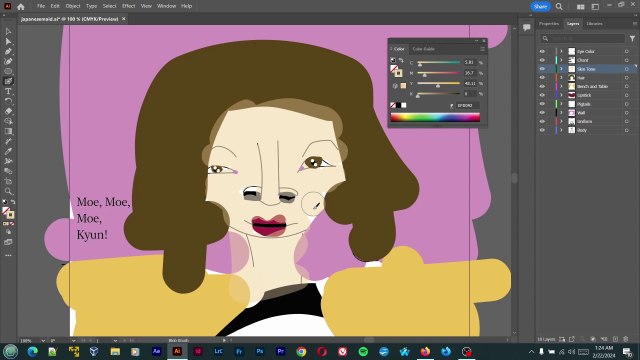Screen dimensions: 640x360
Task: Open Edit Toolbar three dots
Action: pyautogui.click(x=8, y=255)
